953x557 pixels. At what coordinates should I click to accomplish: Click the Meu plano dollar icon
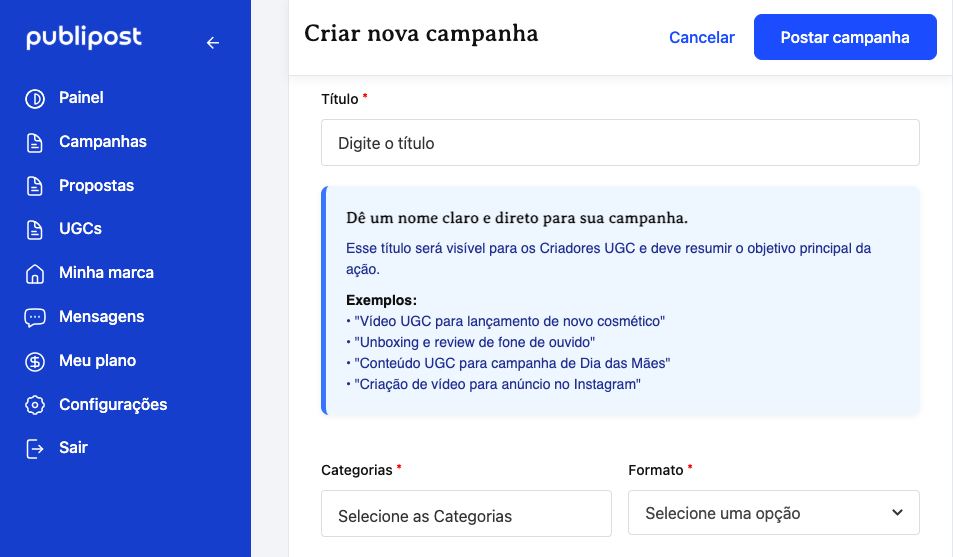(x=35, y=361)
